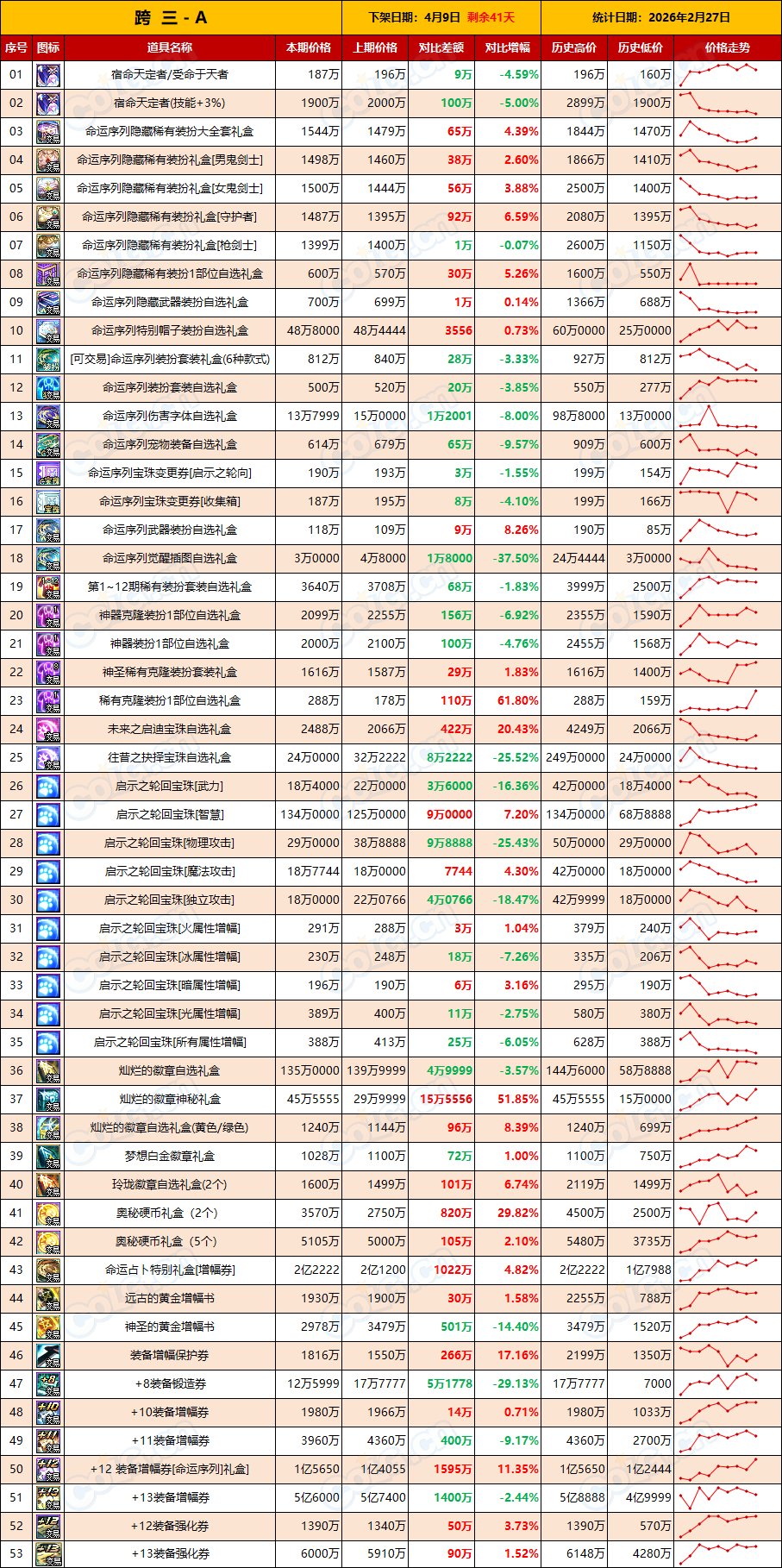Click the 对比差额 column header

pos(441,48)
